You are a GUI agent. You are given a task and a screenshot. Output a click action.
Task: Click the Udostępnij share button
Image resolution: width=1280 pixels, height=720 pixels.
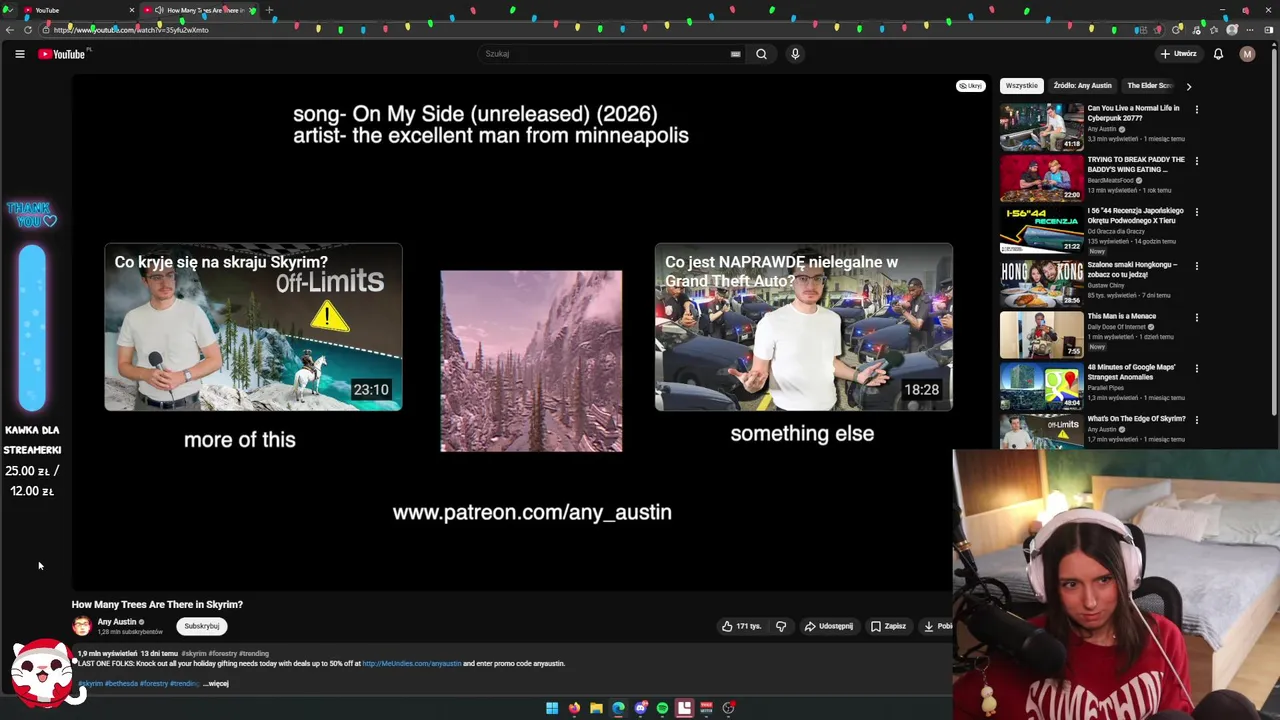829,626
